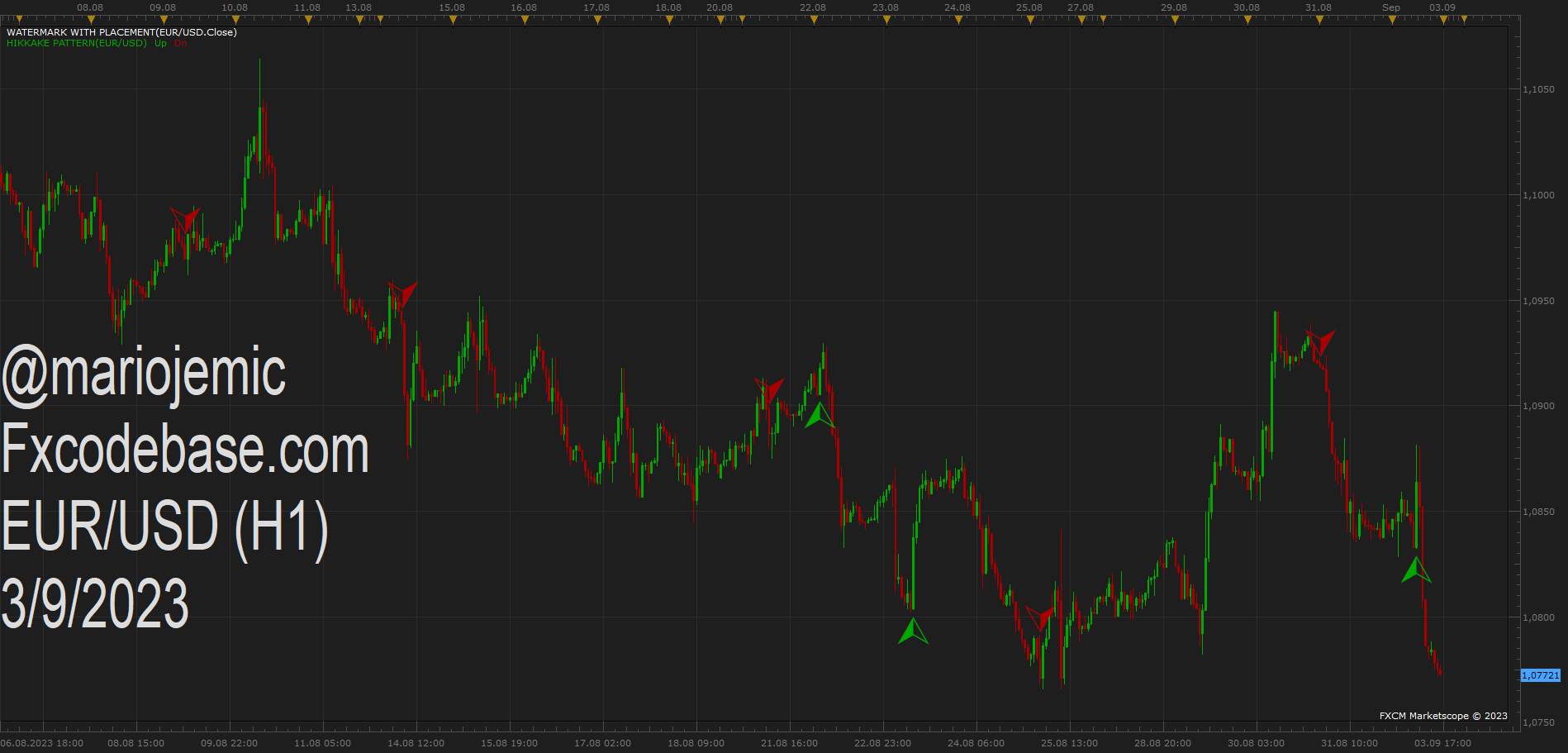1568x753 pixels.
Task: Click the day marker under 18.08
Action: click(669, 20)
